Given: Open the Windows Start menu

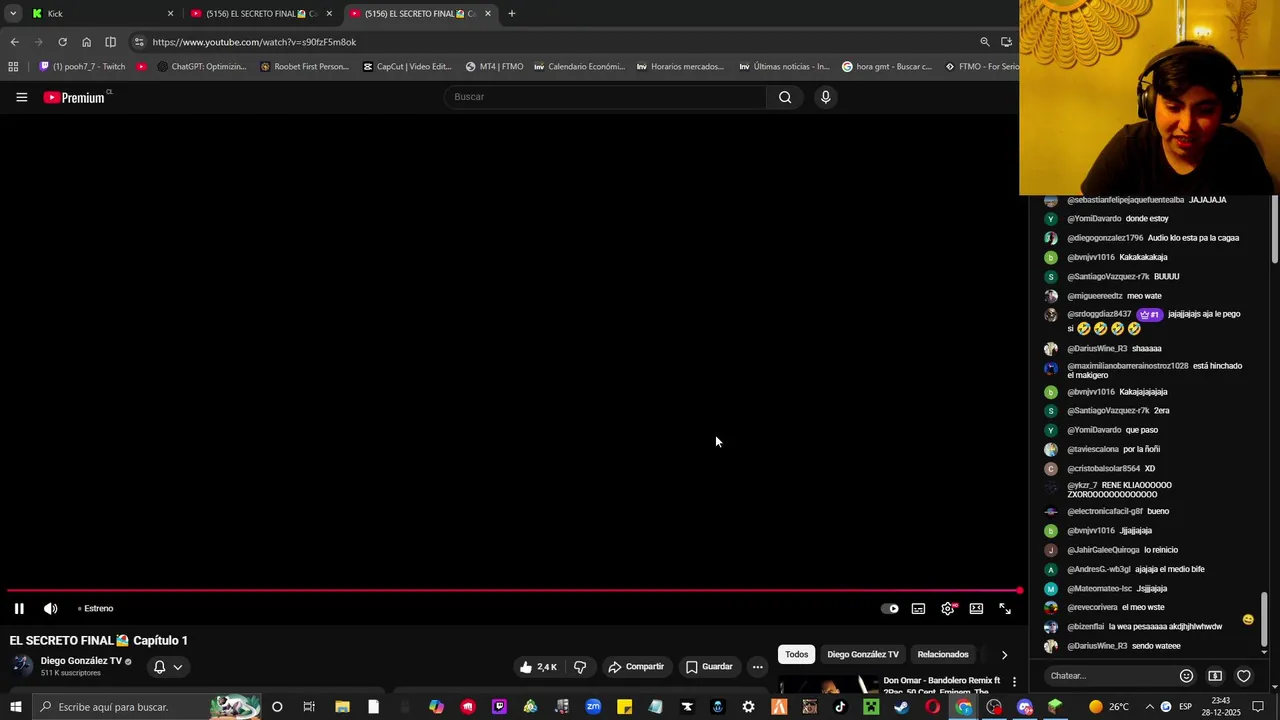Looking at the screenshot, I should pyautogui.click(x=15, y=707).
